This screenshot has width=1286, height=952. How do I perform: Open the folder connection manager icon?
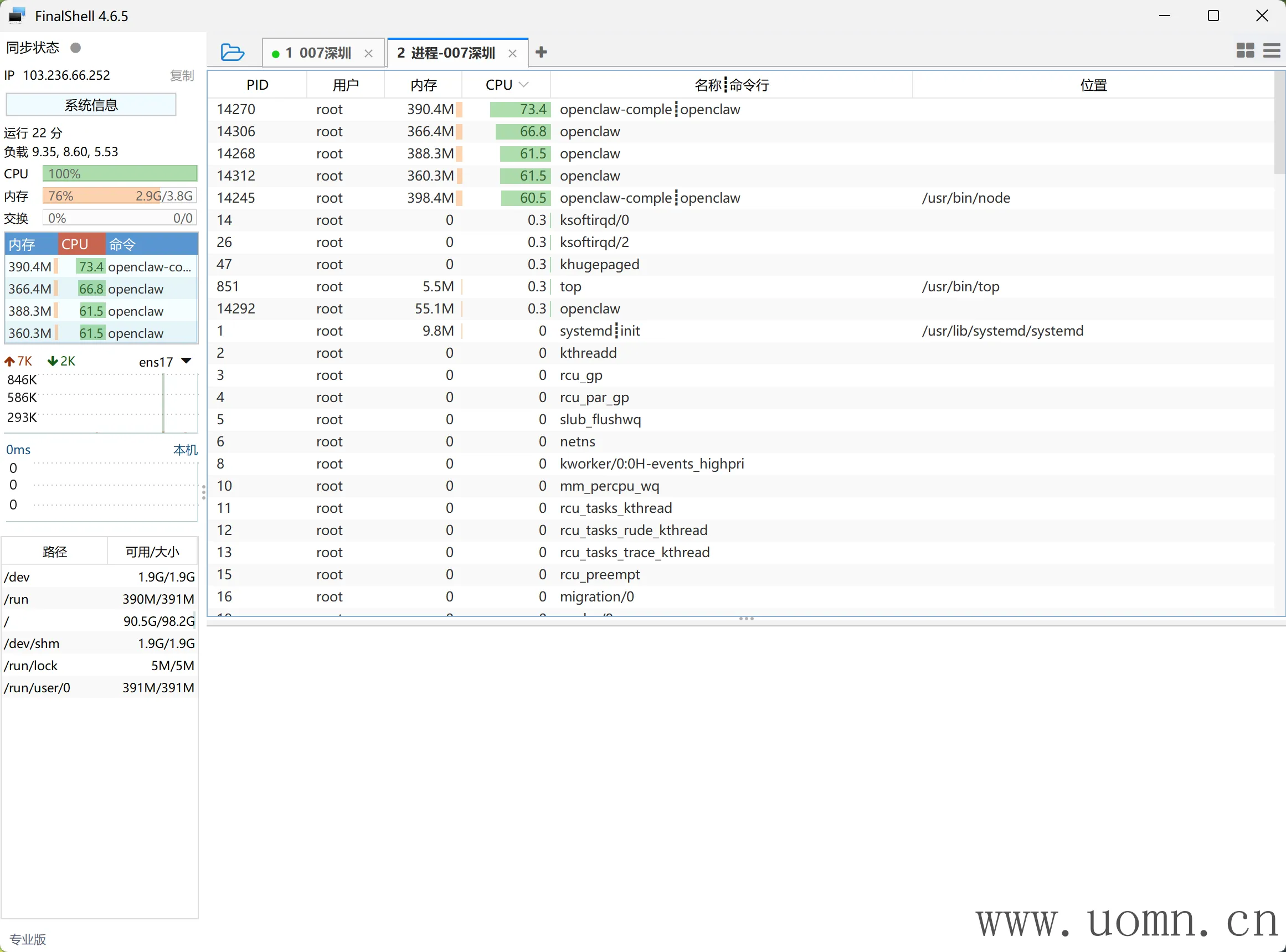pyautogui.click(x=232, y=53)
